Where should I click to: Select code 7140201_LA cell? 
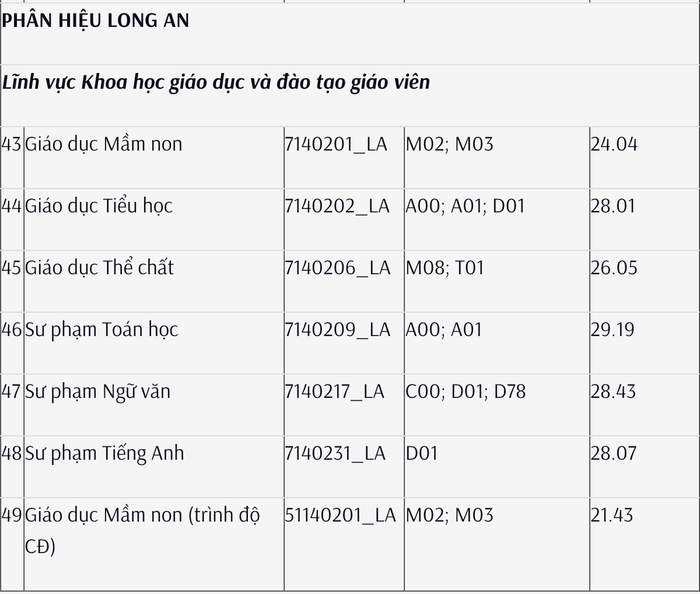pos(336,144)
